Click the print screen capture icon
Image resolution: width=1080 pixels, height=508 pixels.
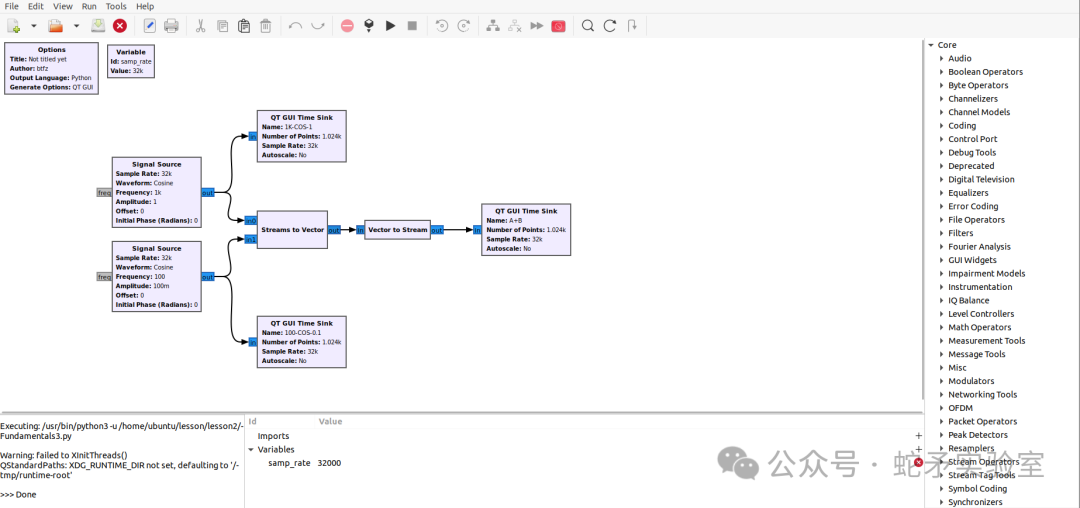point(172,26)
